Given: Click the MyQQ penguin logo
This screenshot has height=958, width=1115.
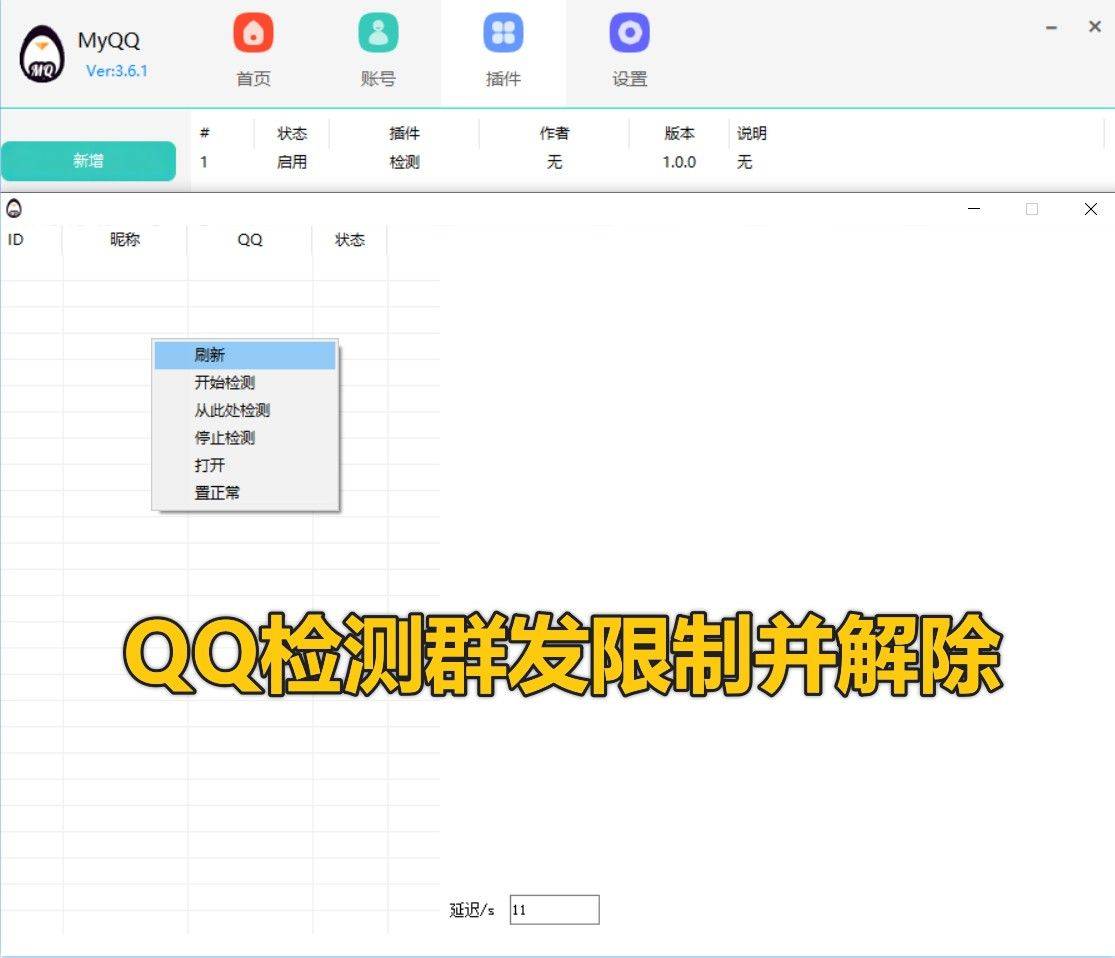Looking at the screenshot, I should click(42, 54).
